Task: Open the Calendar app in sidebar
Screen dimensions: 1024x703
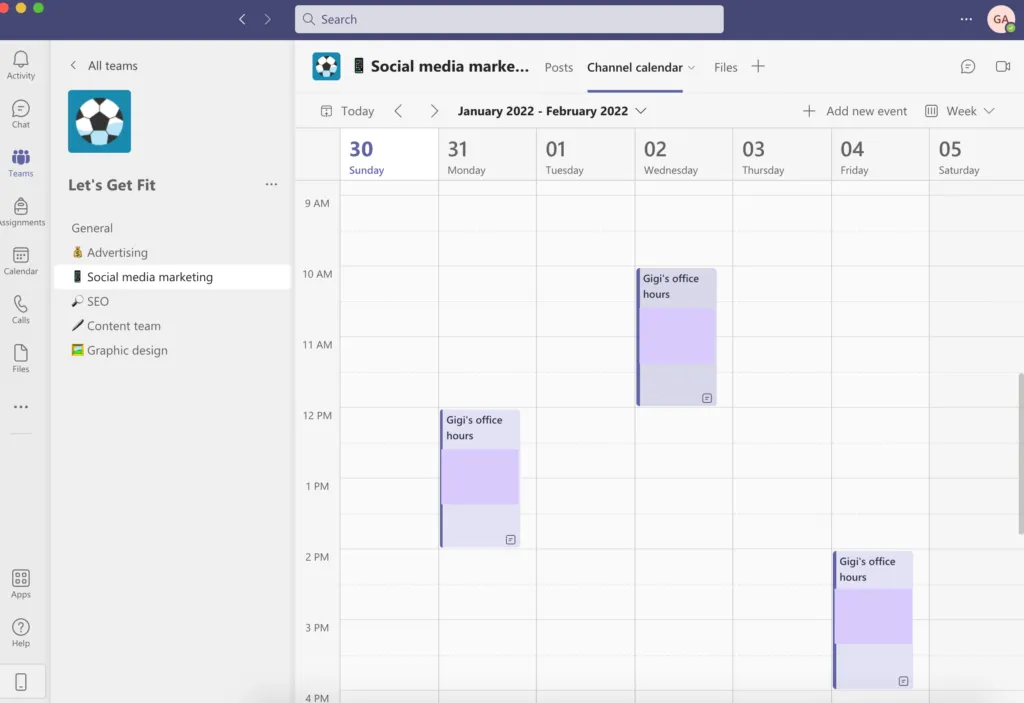Action: tap(21, 261)
